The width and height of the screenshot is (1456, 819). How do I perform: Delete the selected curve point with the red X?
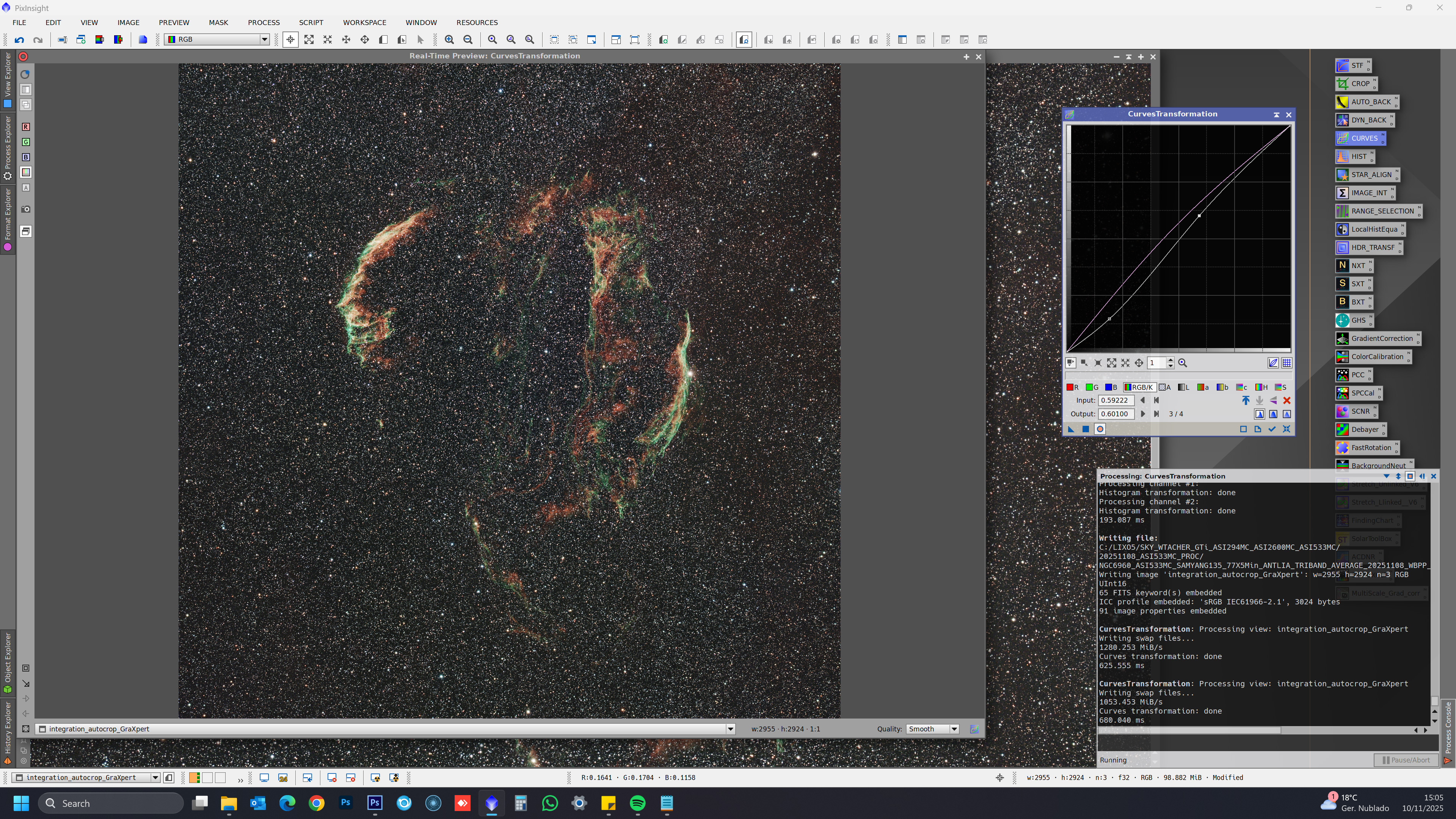(1287, 400)
